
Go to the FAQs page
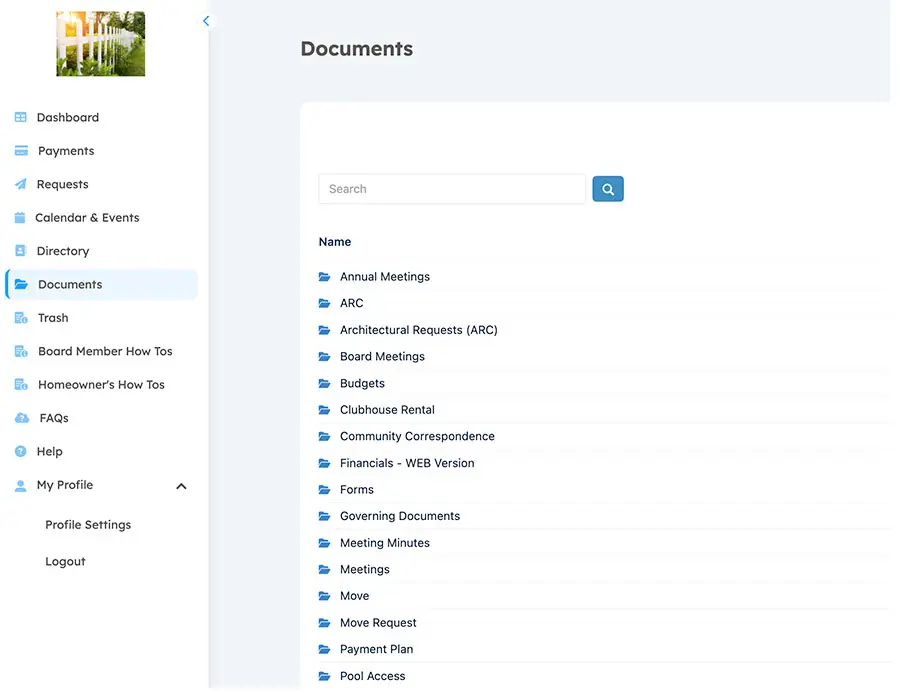pyautogui.click(x=54, y=418)
